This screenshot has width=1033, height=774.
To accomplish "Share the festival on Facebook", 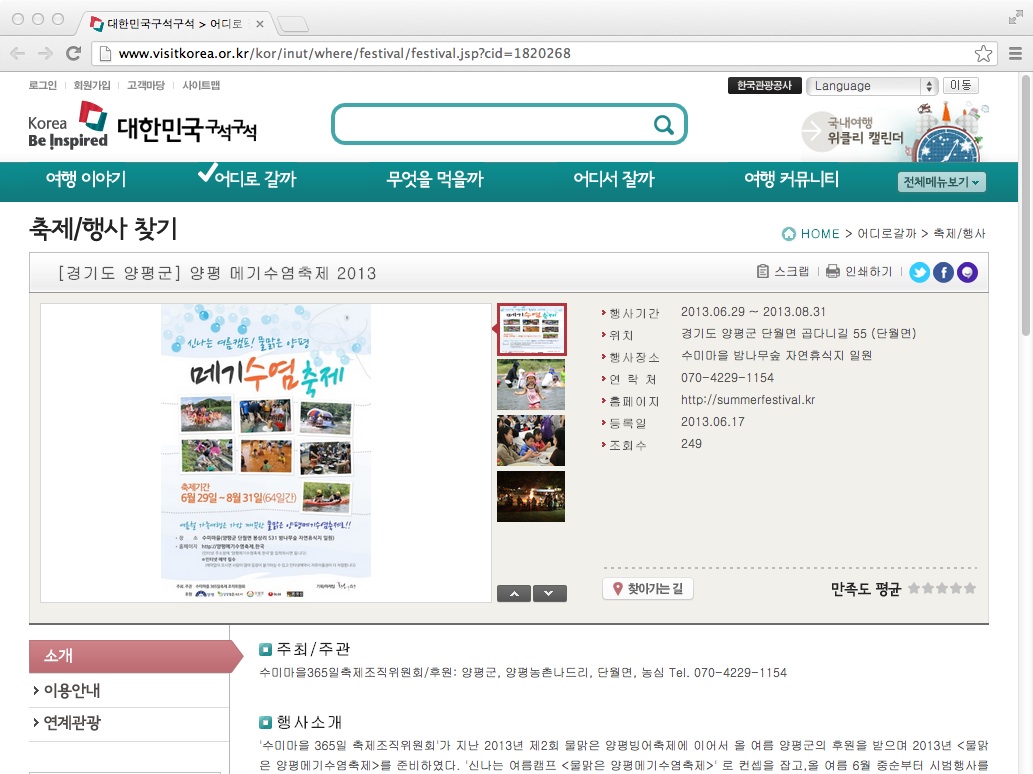I will [943, 272].
